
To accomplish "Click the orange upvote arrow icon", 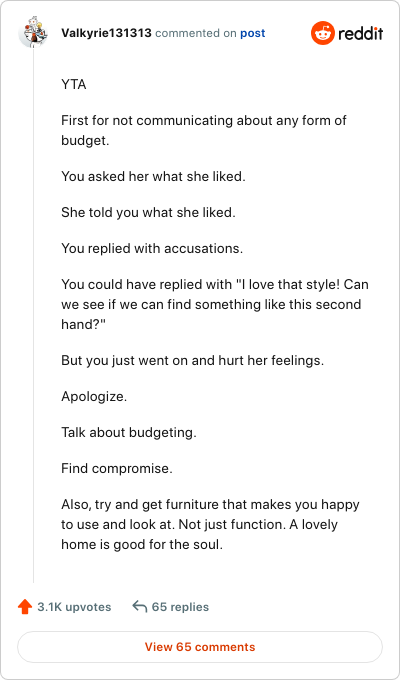I will click(x=25, y=607).
